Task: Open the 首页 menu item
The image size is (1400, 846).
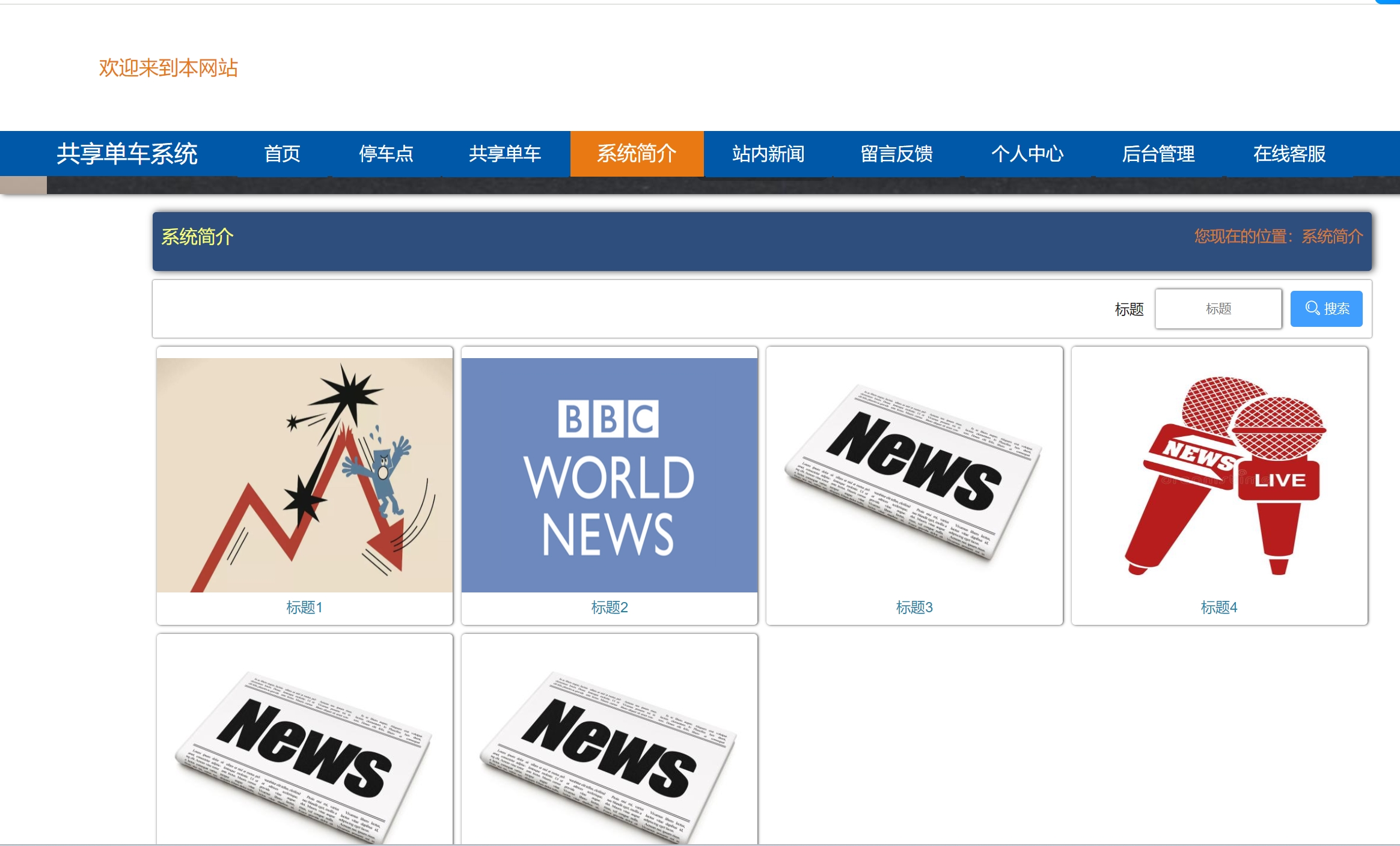Action: pyautogui.click(x=282, y=154)
